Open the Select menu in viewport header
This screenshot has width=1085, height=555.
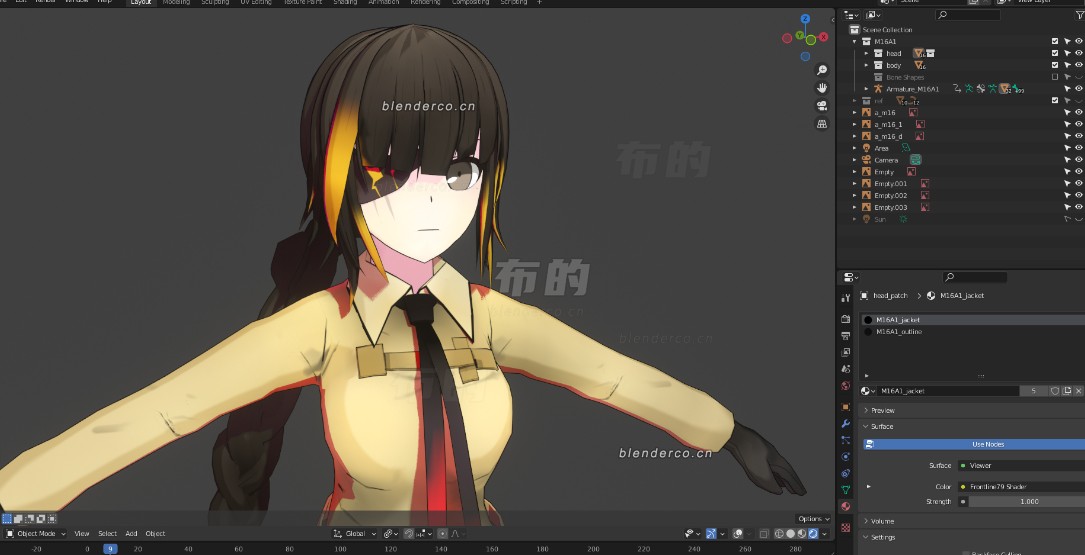coord(107,534)
